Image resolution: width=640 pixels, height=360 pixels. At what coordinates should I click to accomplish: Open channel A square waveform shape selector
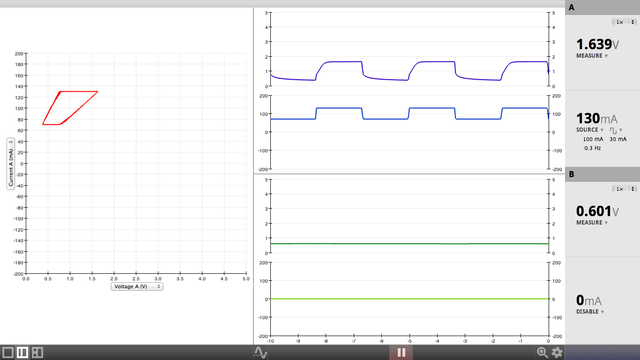[x=616, y=130]
